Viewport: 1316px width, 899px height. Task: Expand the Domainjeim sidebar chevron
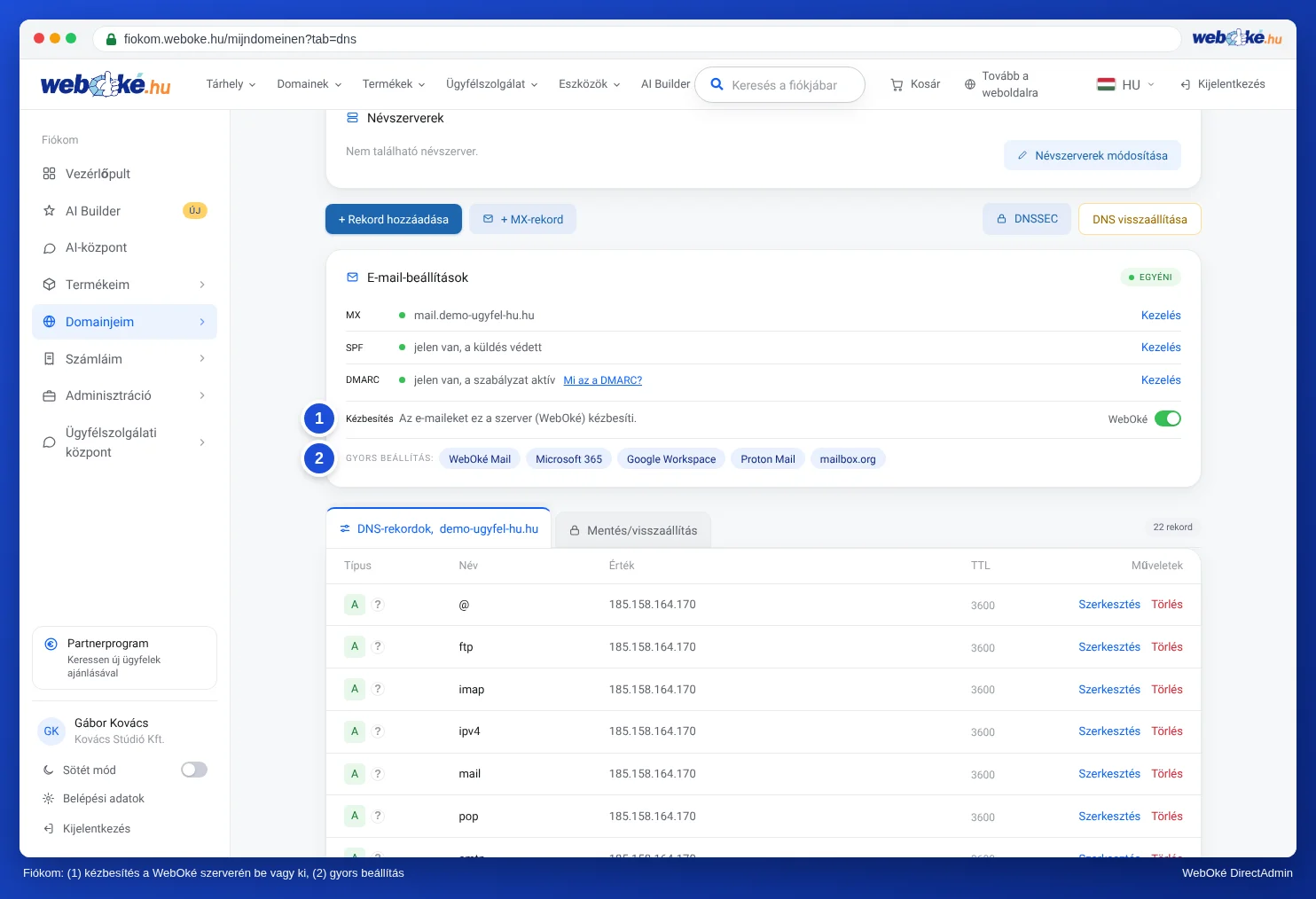tap(202, 322)
